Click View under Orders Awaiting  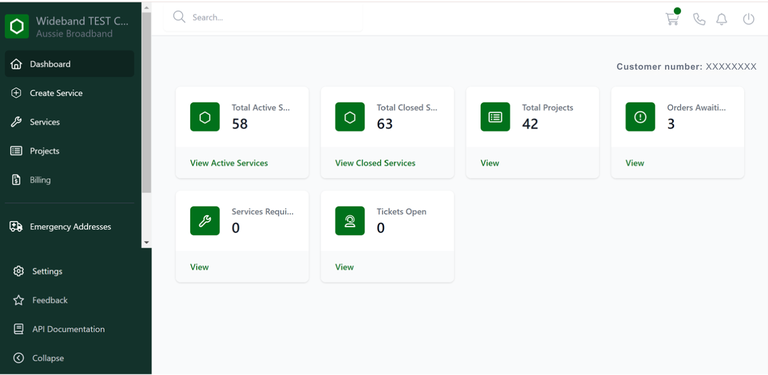(x=635, y=163)
